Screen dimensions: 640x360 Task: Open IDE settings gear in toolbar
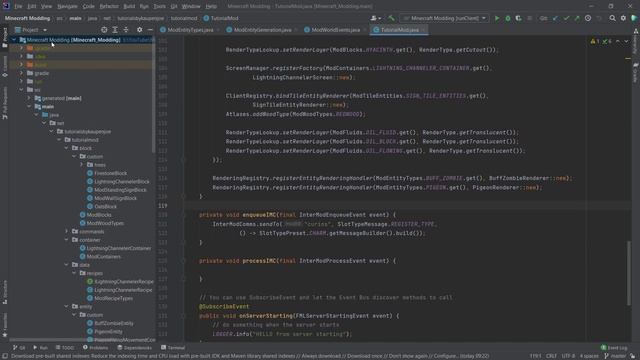pyautogui.click(x=623, y=18)
